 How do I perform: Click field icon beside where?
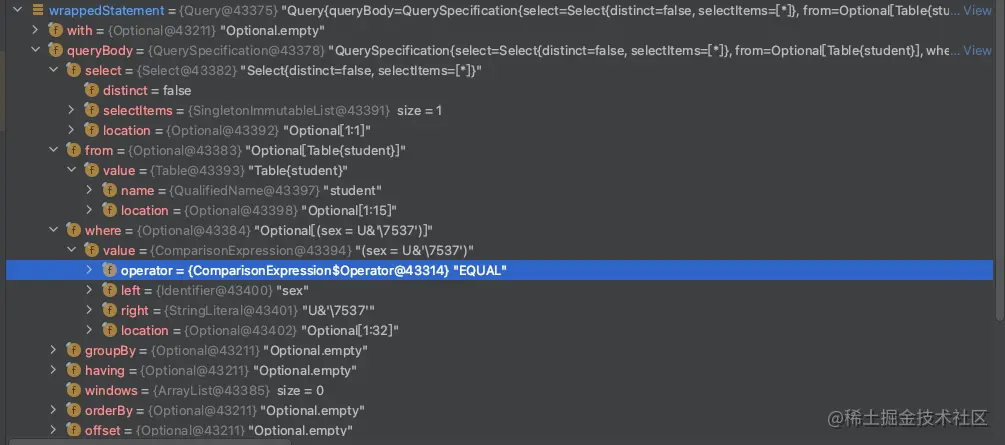74,230
